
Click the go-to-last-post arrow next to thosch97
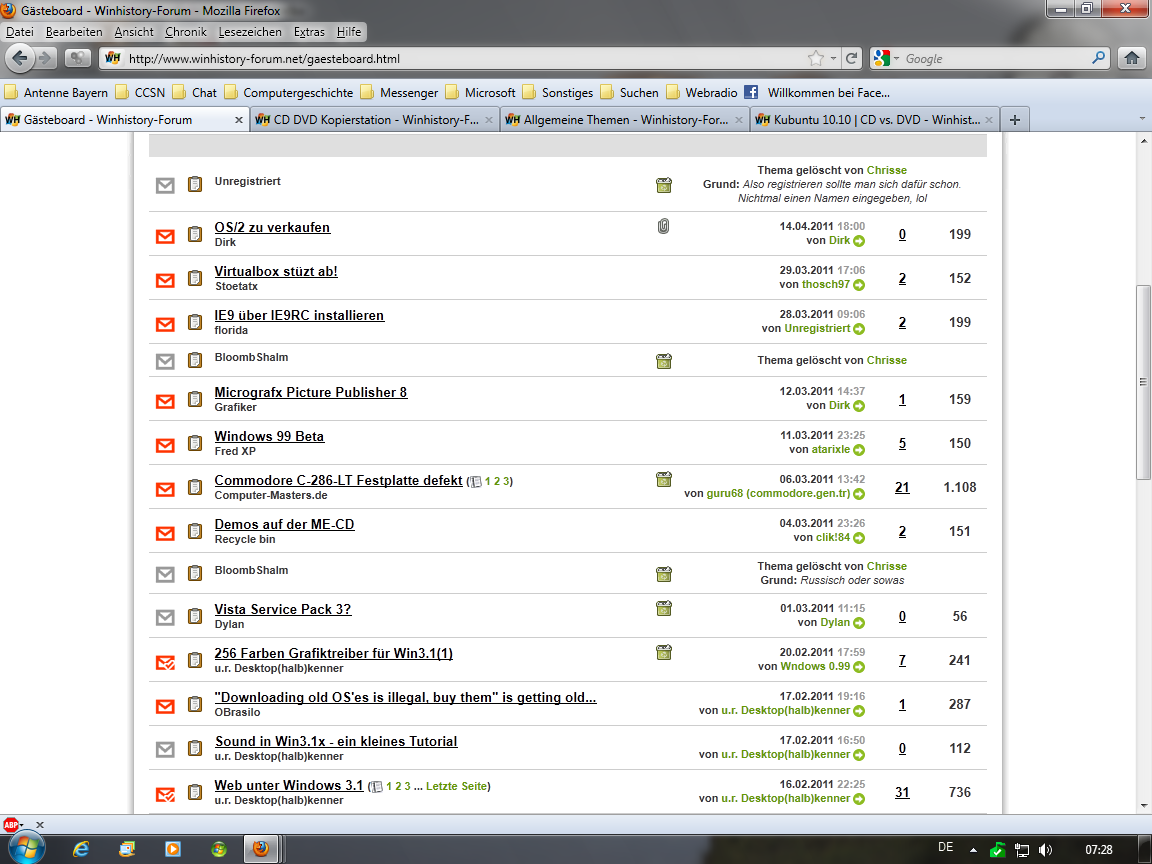pos(859,285)
